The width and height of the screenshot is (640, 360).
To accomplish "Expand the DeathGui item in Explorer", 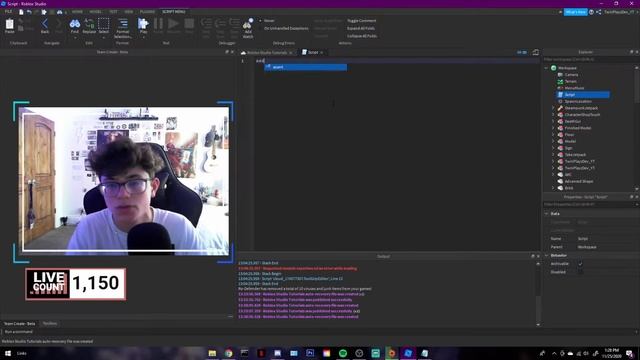I will 553,121.
